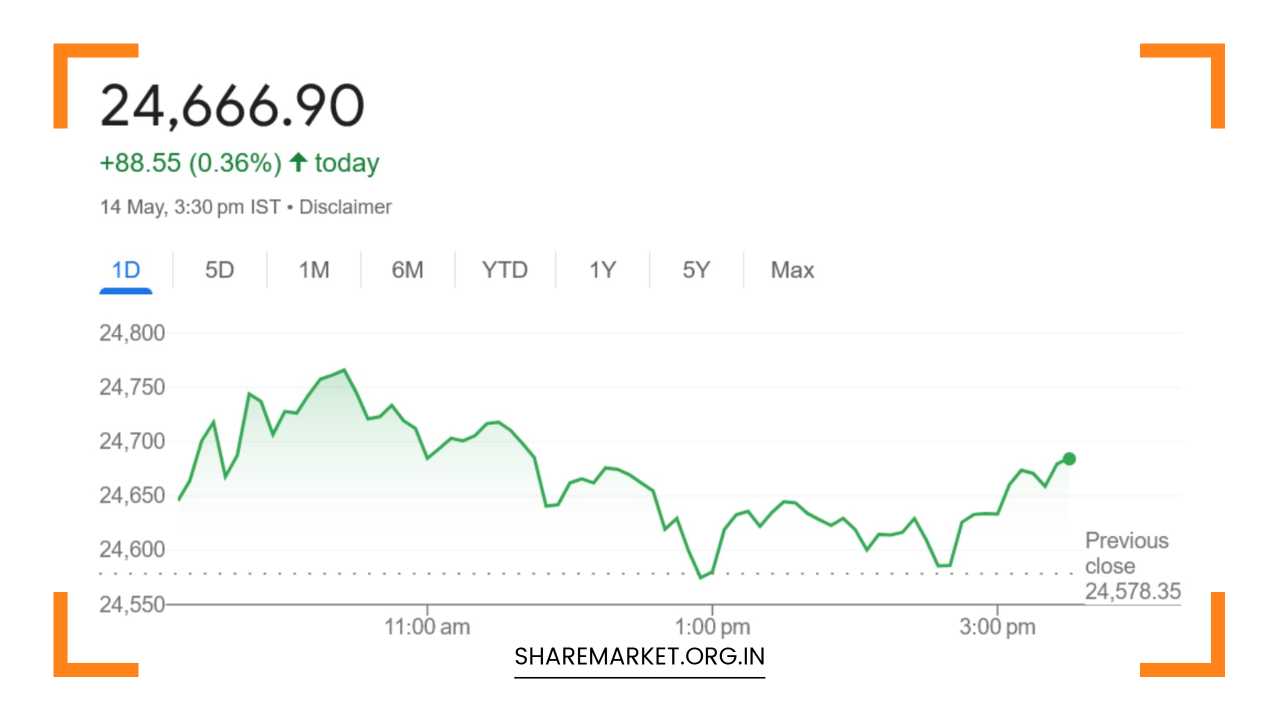The image size is (1280, 720).
Task: Click the +88.55 (0.36%) change text
Action: point(190,163)
